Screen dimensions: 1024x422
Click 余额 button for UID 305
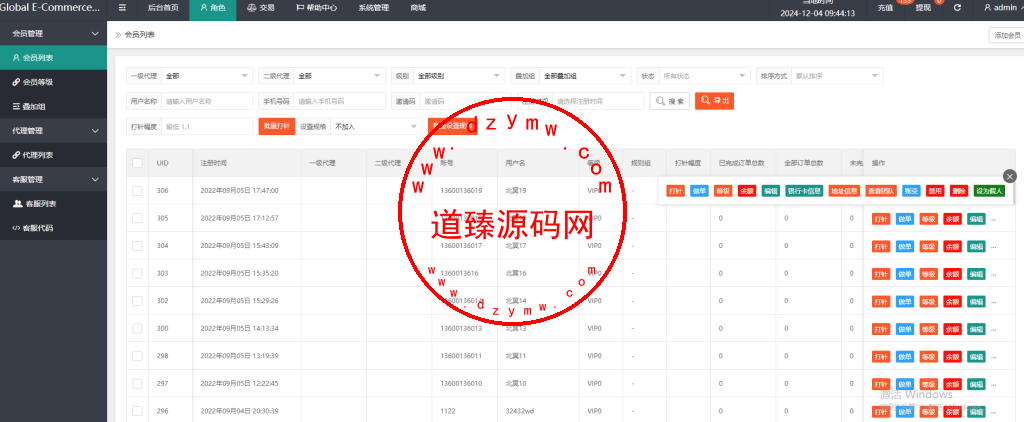point(952,219)
